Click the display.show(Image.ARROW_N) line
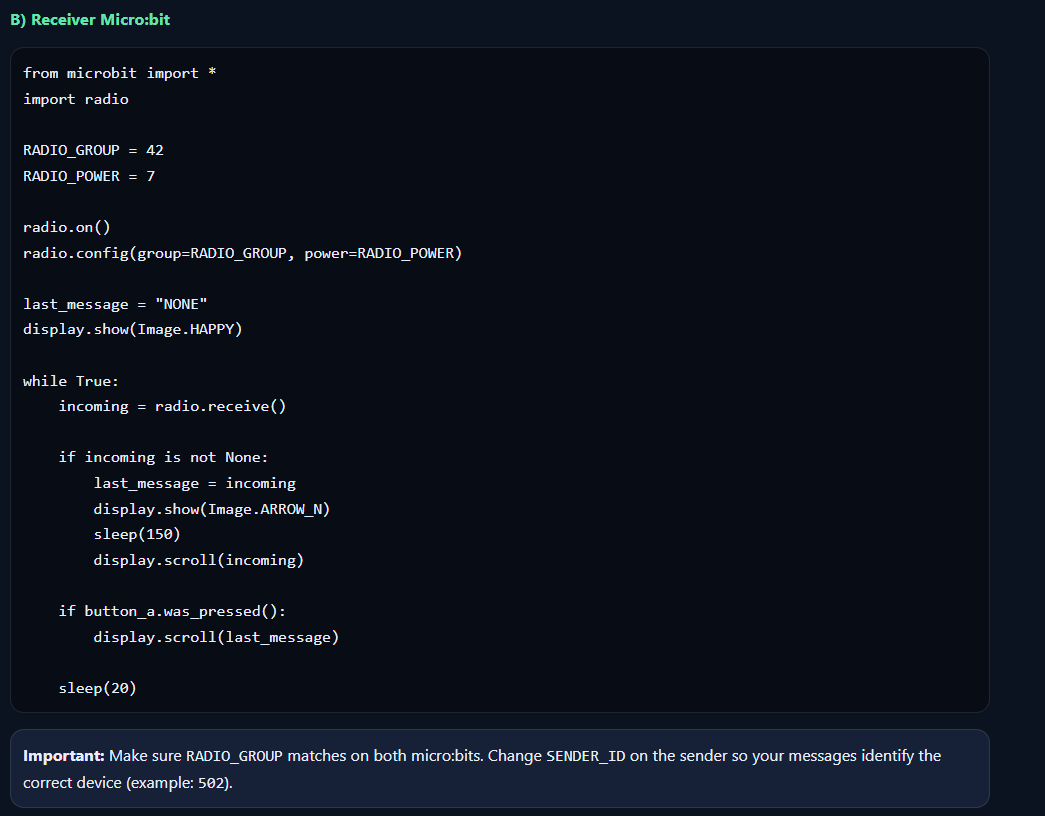This screenshot has width=1045, height=816. [x=211, y=509]
